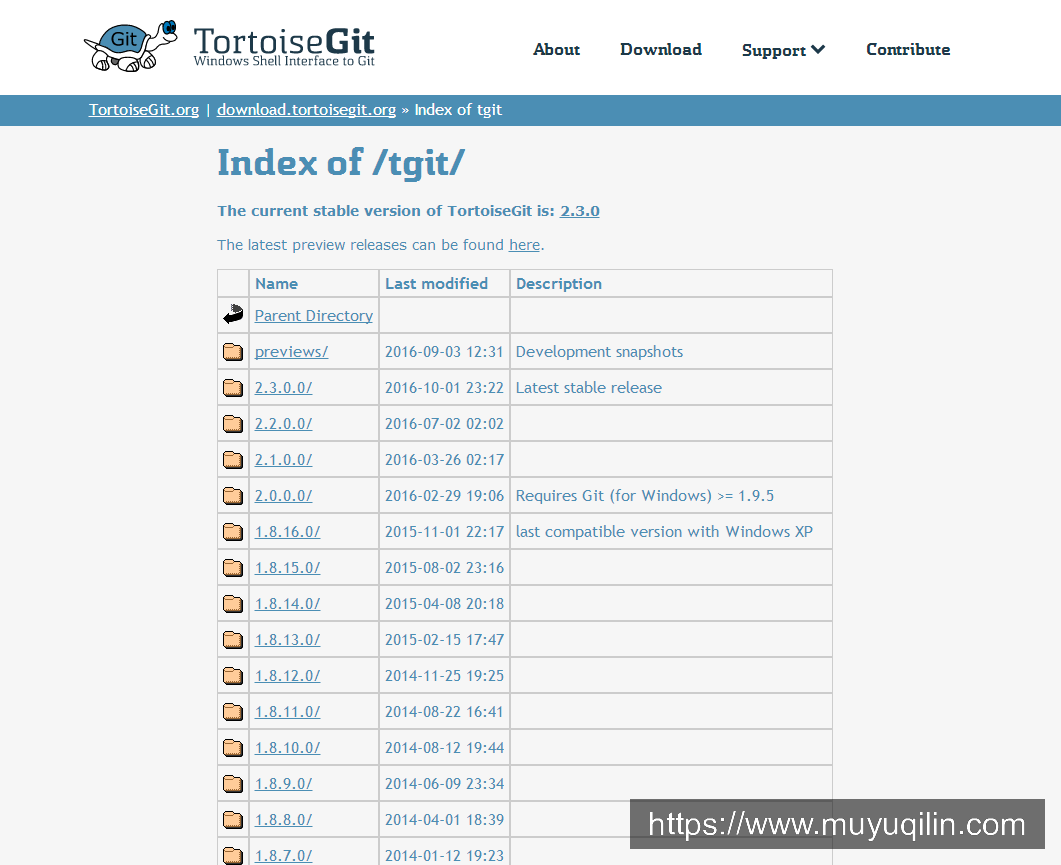
Task: Click the 'Requires Git (for Windows) >= 1.9.5' text
Action: tap(644, 495)
